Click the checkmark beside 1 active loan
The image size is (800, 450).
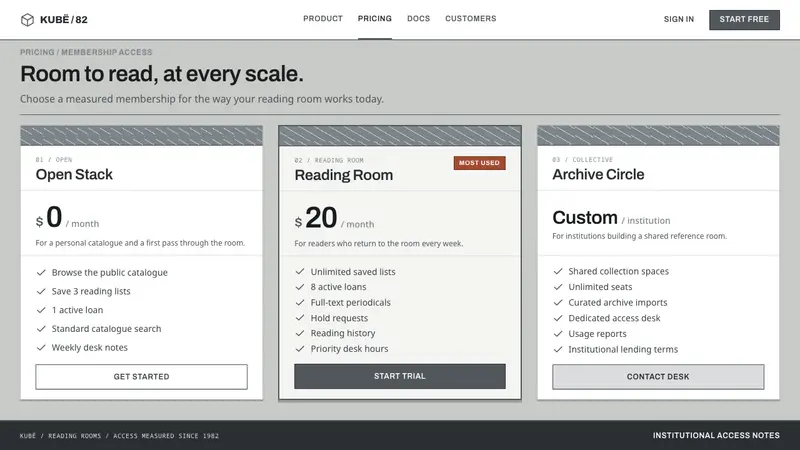[x=41, y=310]
